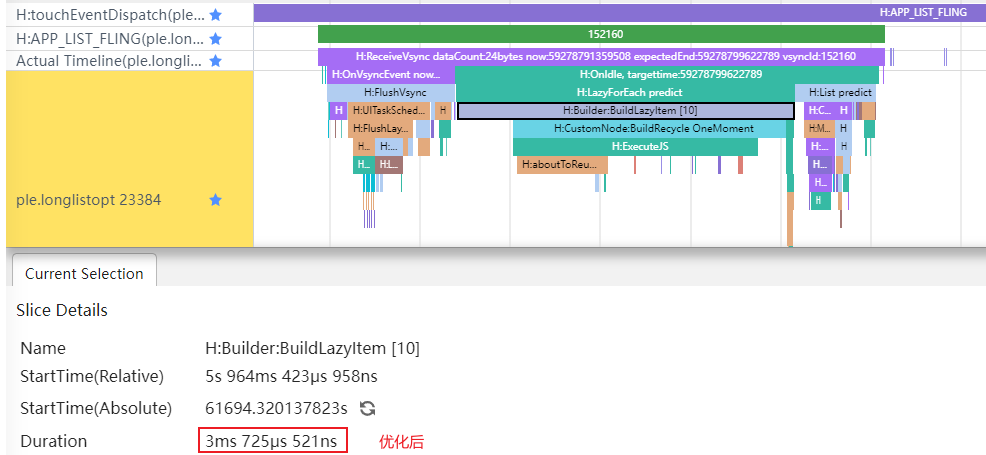Image resolution: width=986 pixels, height=455 pixels.
Task: Select the H:OnVsyncEvent slice
Action: point(390,74)
